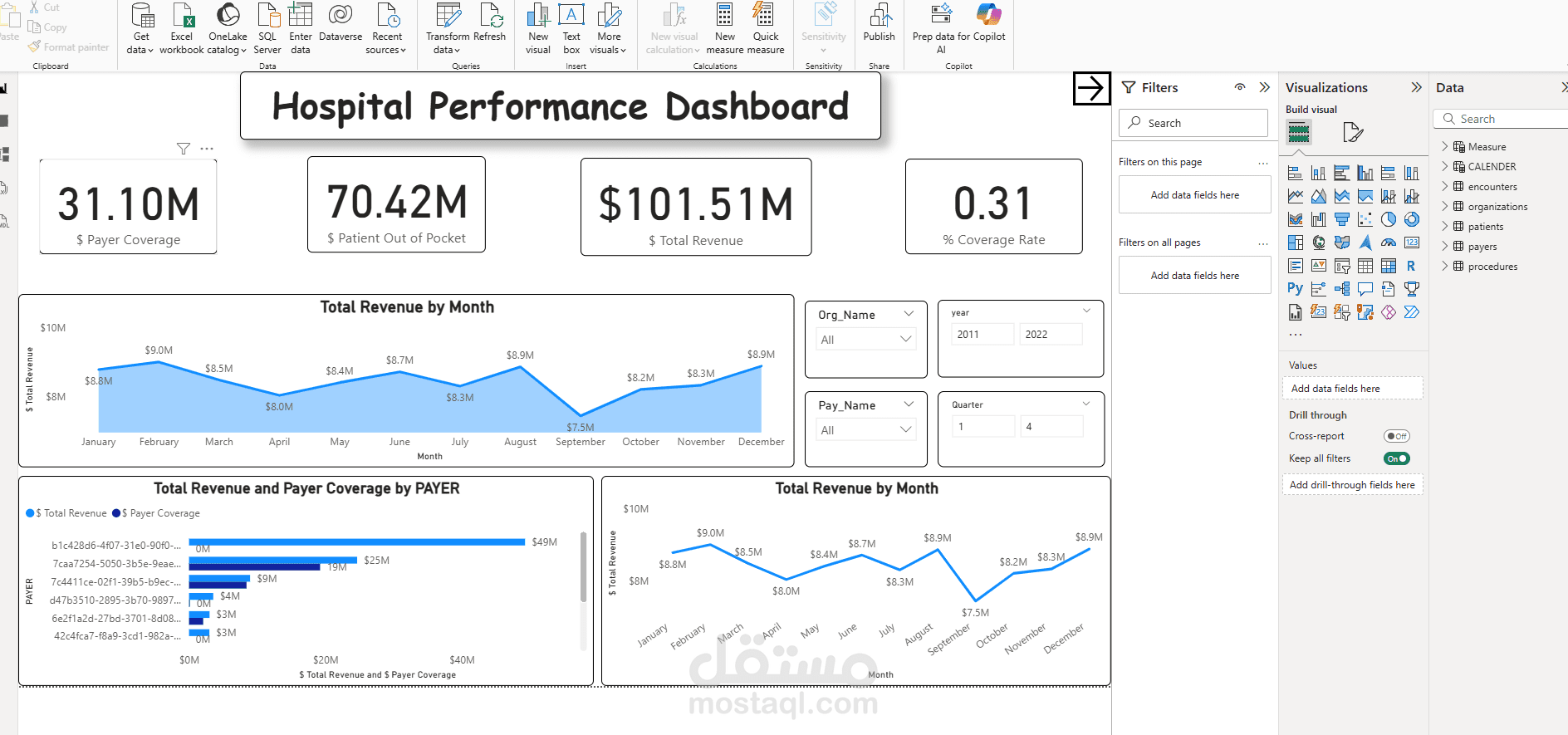Viewport: 1568px width, 735px height.
Task: Choose the globe map visual
Action: (x=1318, y=243)
